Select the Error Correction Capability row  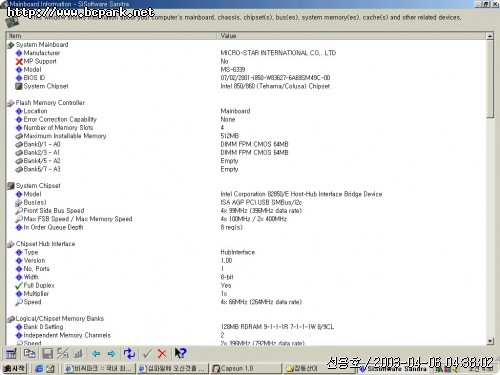click(246, 119)
